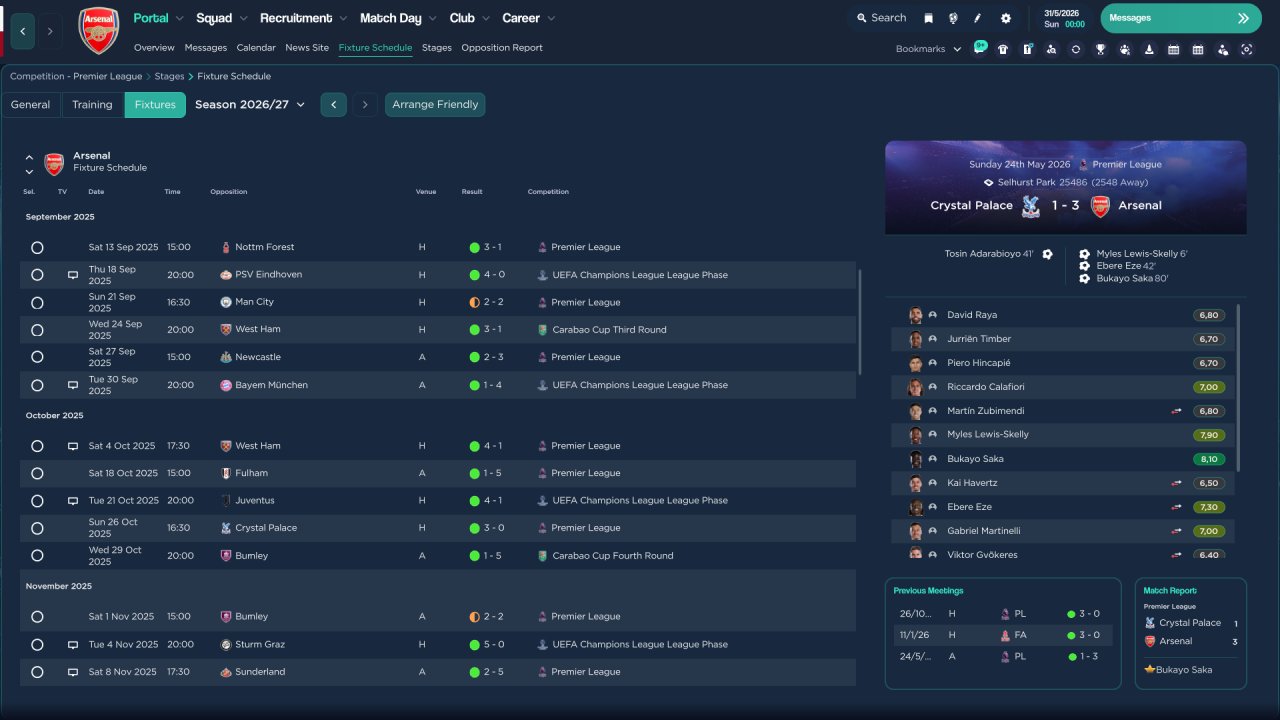Select the Fulham fixture radio button
This screenshot has width=1280, height=720.
[37, 473]
